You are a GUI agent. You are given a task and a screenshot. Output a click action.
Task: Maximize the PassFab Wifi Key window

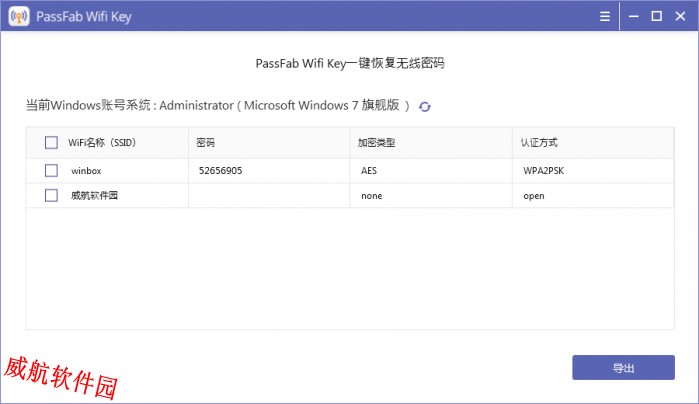pos(656,16)
